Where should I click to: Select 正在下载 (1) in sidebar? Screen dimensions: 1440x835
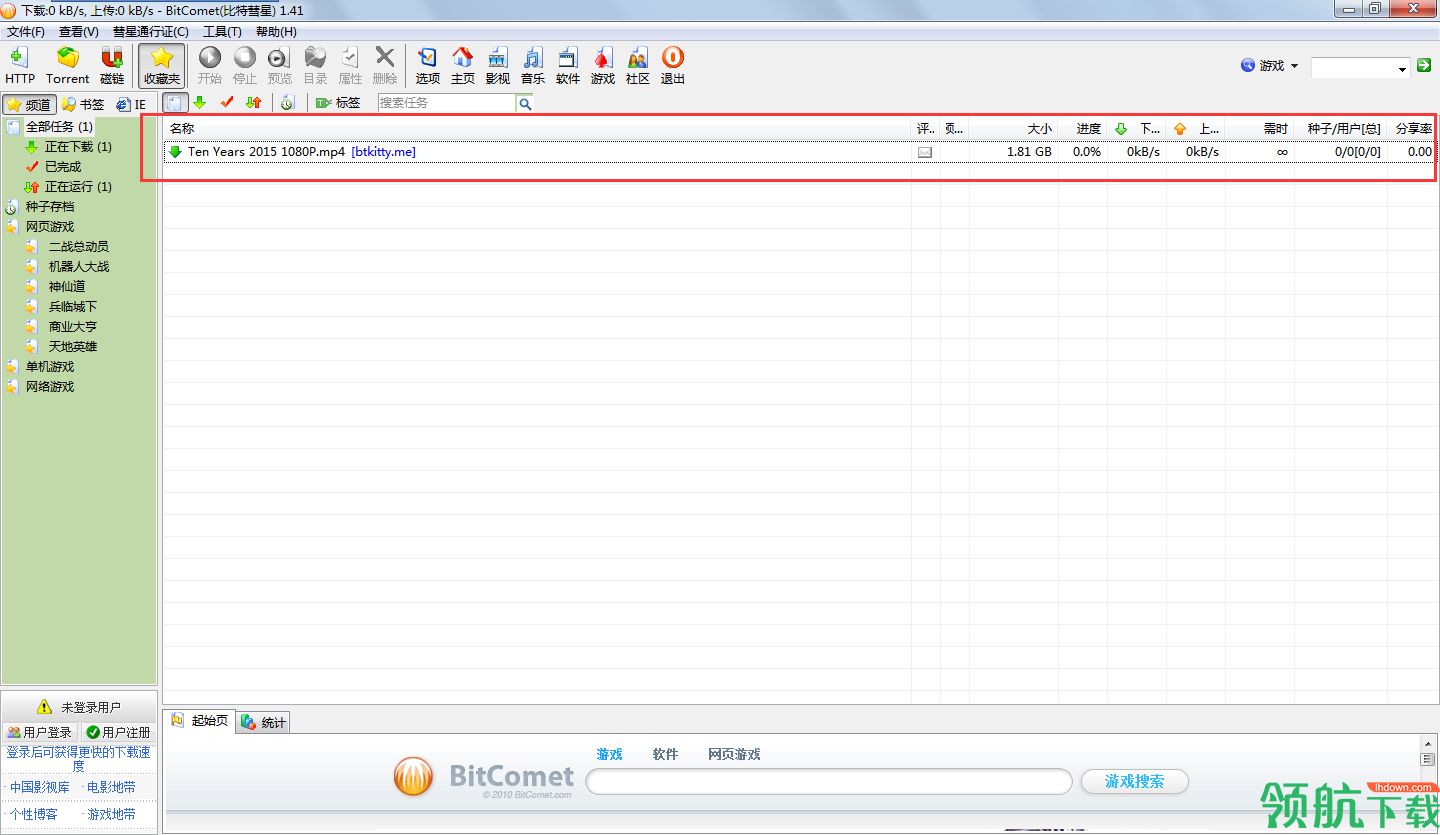coord(78,147)
